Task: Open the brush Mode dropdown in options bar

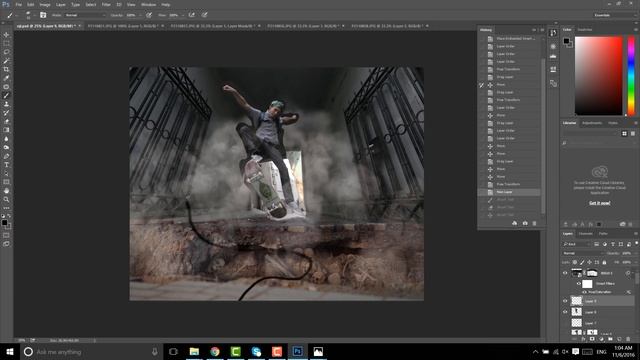Action: point(85,15)
